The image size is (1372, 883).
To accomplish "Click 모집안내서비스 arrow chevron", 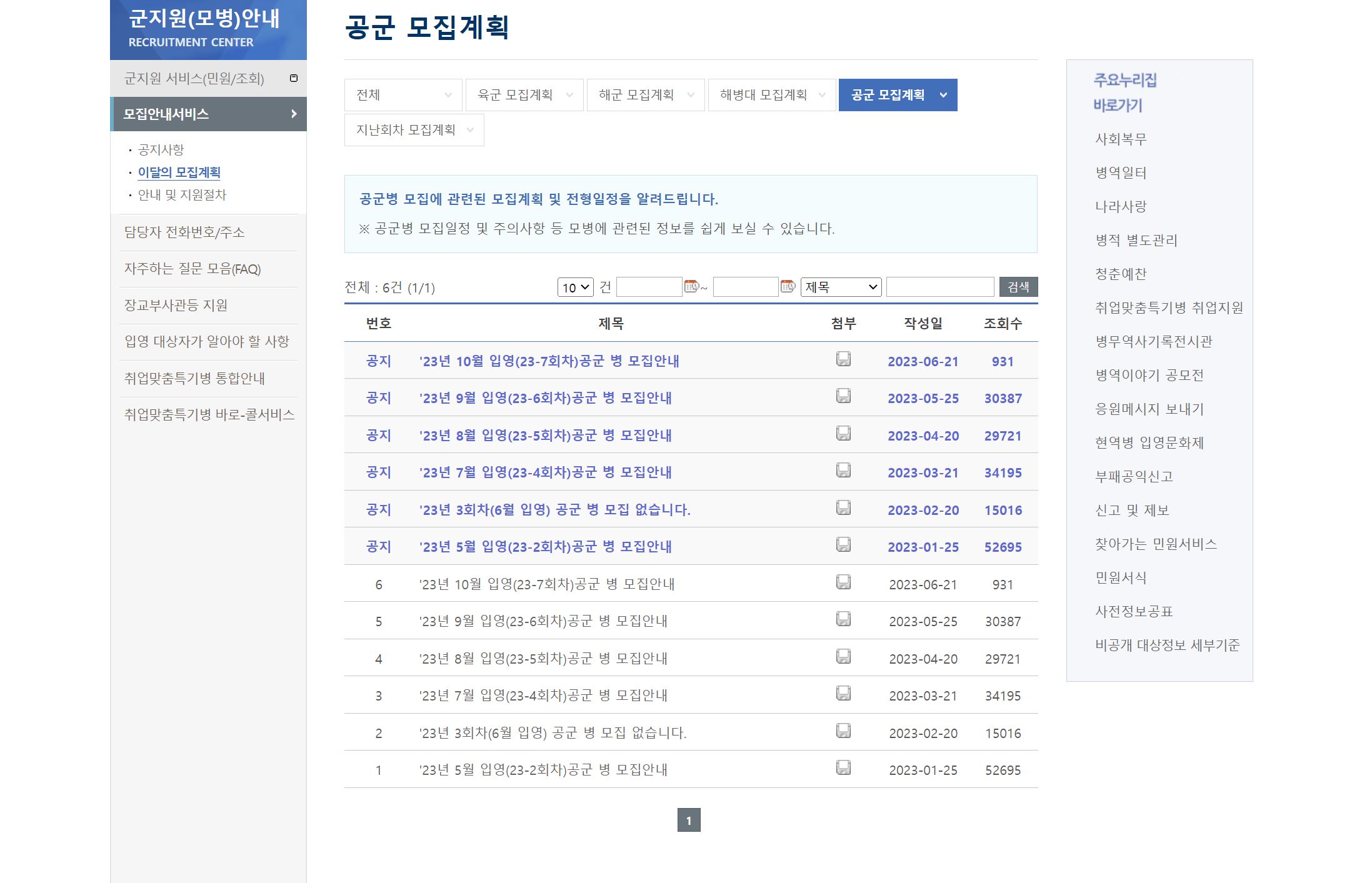I will coord(294,114).
